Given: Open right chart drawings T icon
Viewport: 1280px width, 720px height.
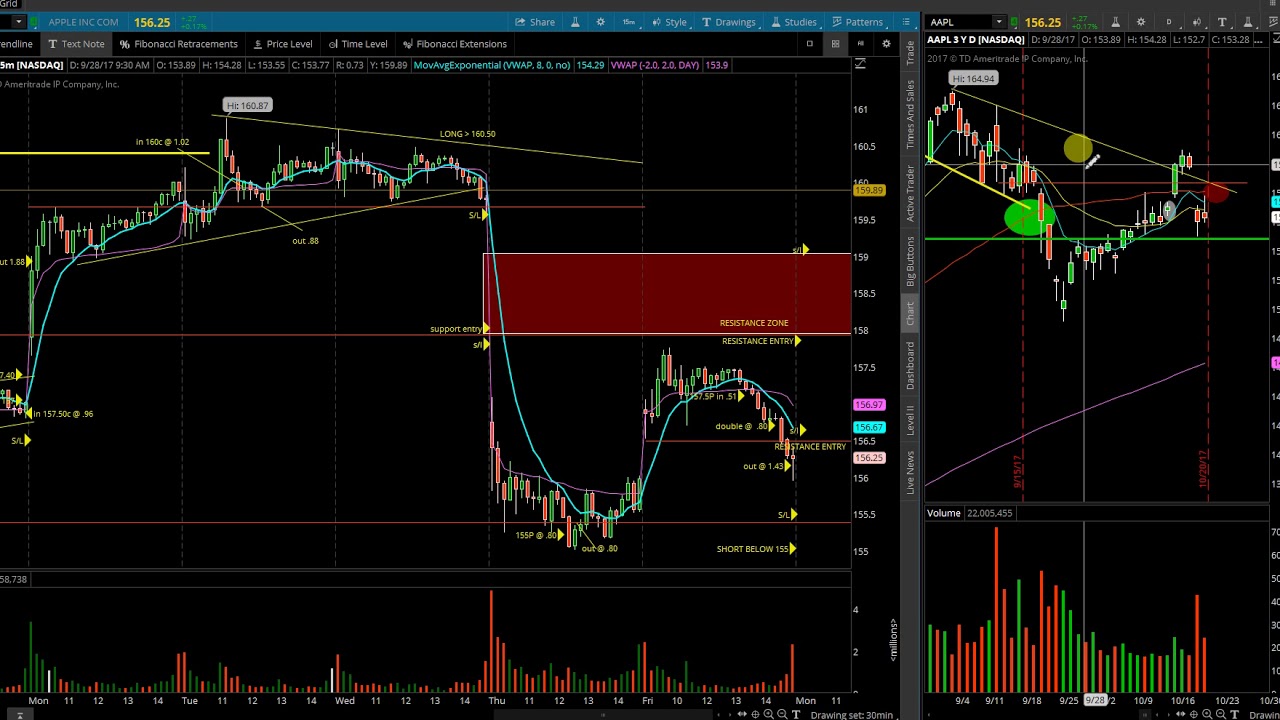Looking at the screenshot, I should click(x=1222, y=22).
